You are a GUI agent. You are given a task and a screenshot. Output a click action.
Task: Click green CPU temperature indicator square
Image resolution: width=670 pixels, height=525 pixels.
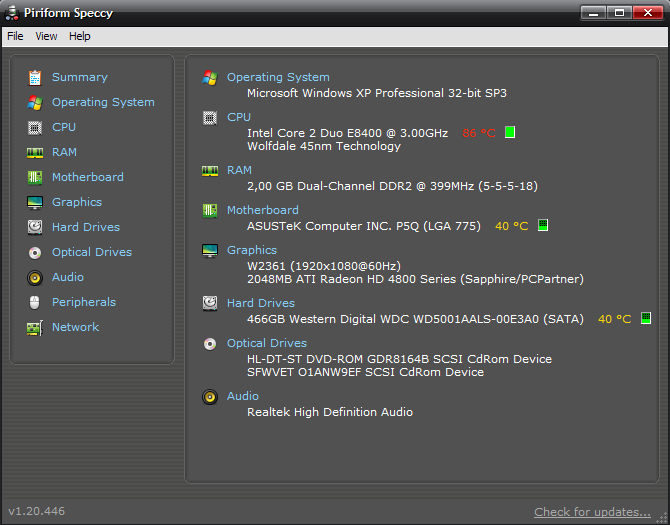pos(510,132)
